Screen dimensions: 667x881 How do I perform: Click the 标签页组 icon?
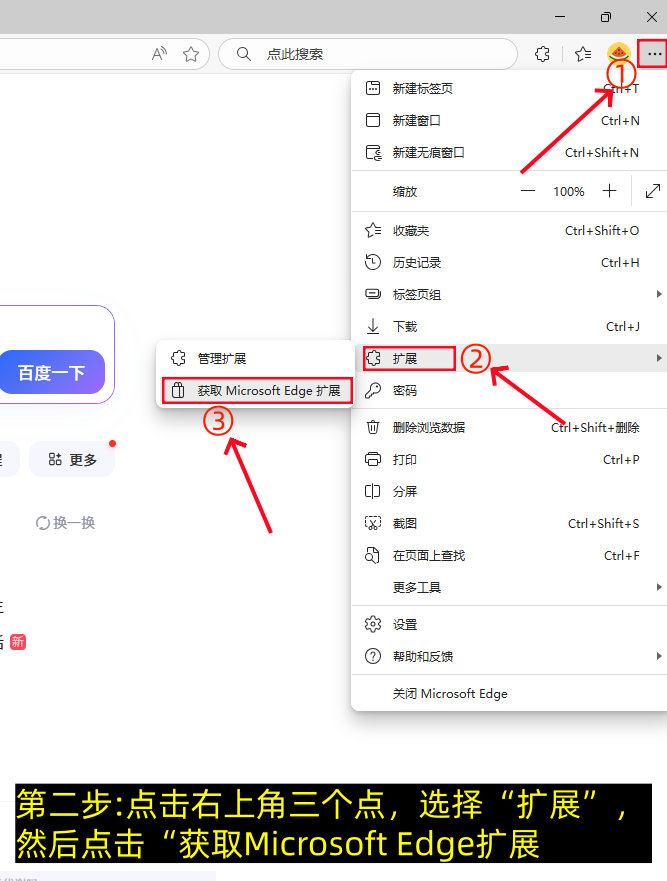click(x=373, y=294)
